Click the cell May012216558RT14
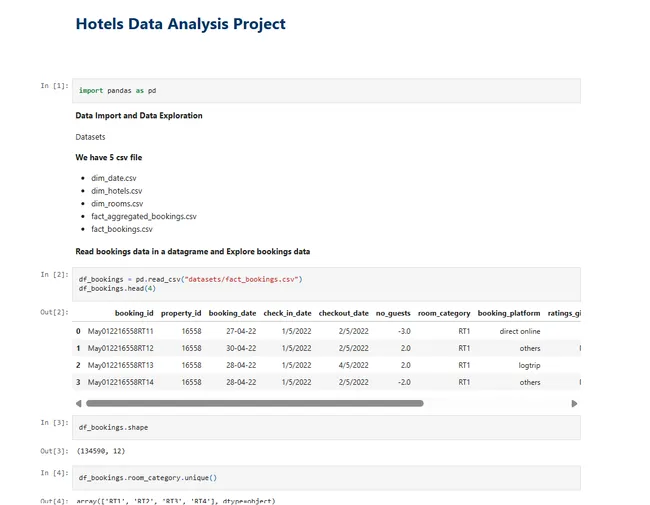650x505 pixels. (x=120, y=382)
